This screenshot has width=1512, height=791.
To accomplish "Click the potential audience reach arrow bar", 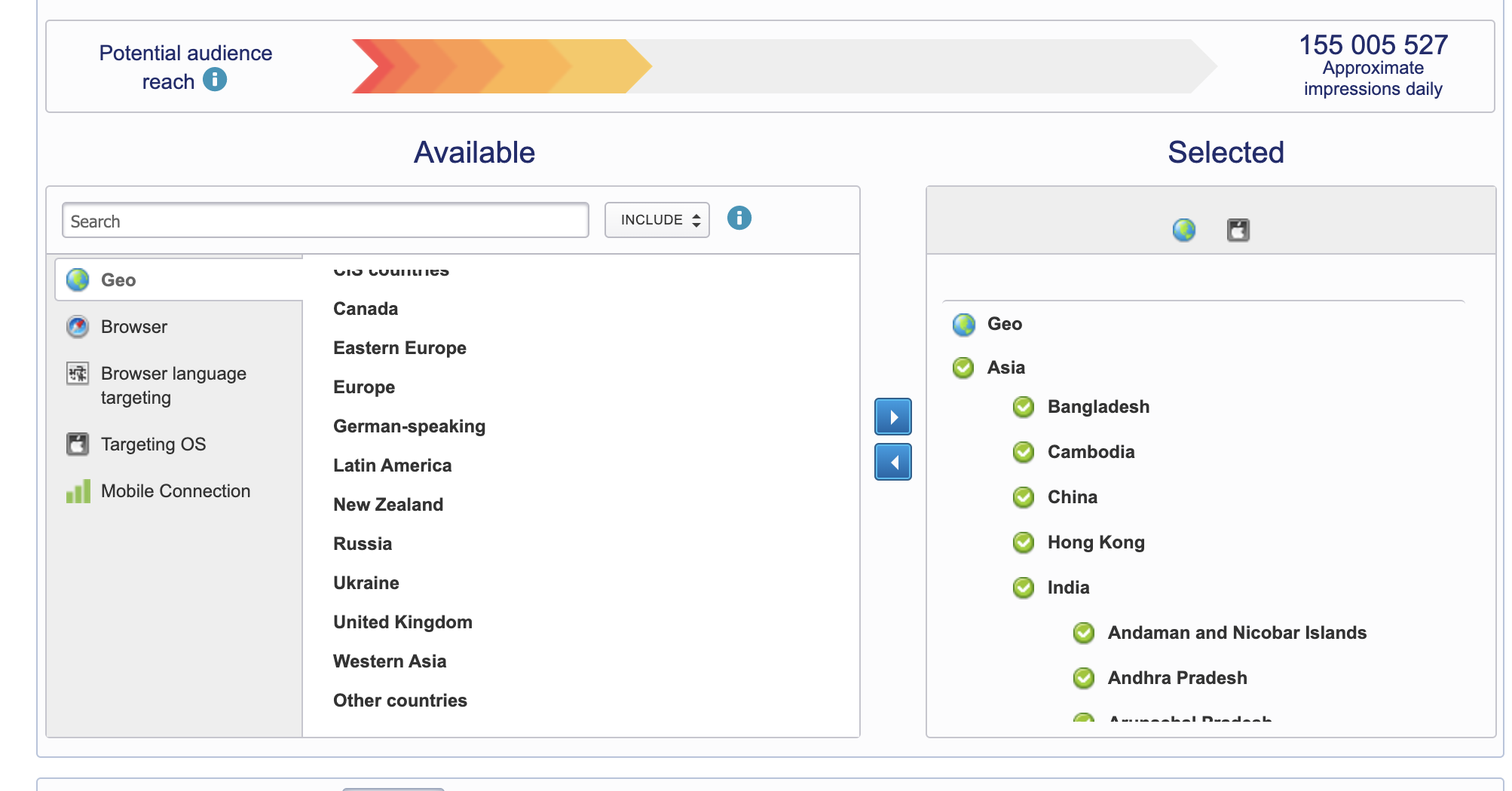I will click(x=784, y=66).
